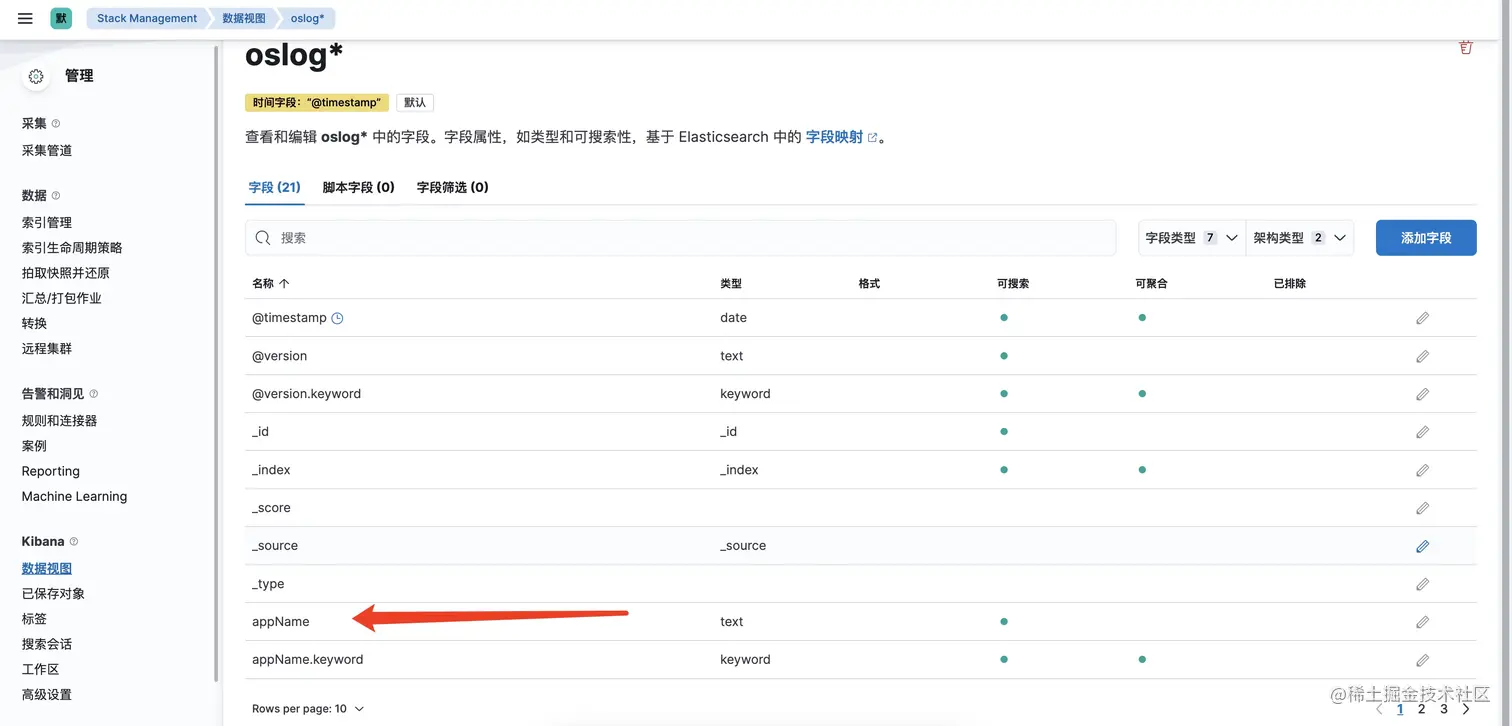Click the oslog* breadcrumb
This screenshot has width=1512, height=726.
coord(307,18)
